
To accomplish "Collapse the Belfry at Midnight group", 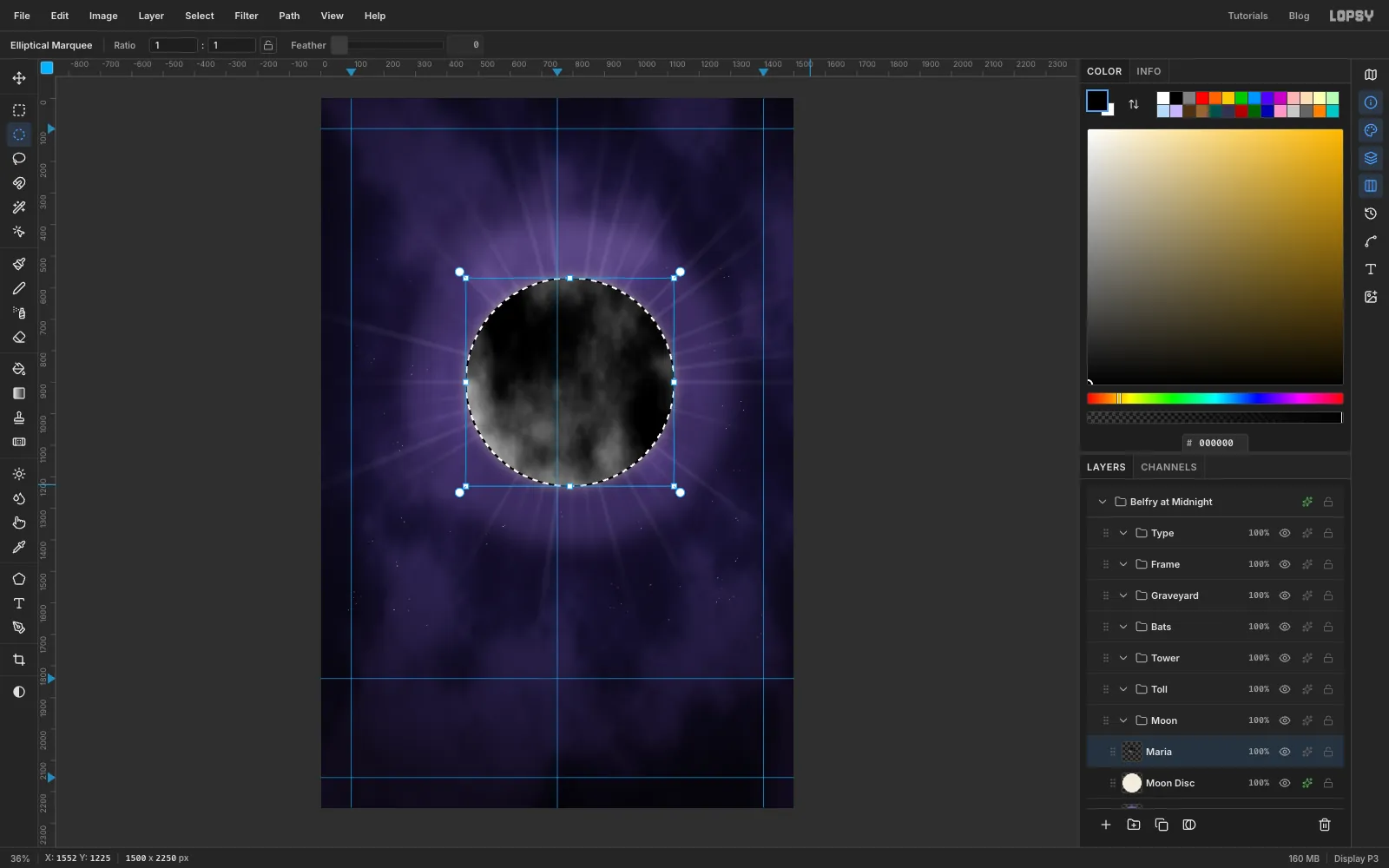I will click(1103, 502).
